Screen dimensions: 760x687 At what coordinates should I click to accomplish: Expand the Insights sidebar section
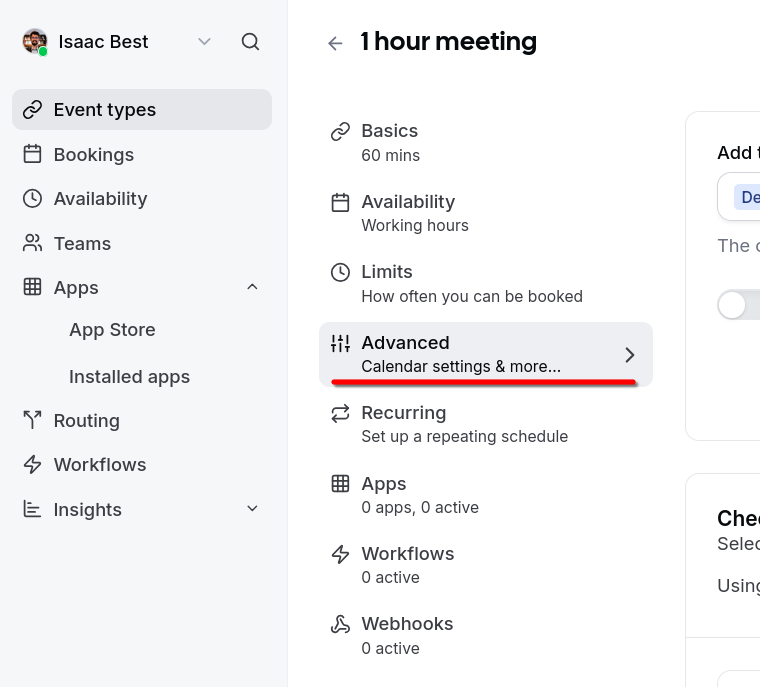tap(252, 509)
